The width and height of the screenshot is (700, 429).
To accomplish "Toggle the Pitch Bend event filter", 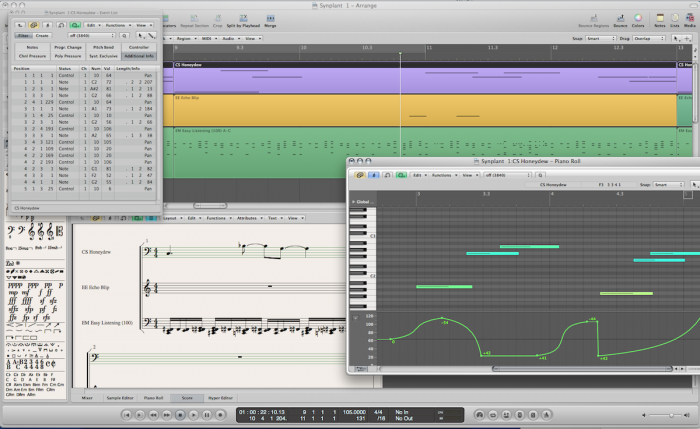I will tap(105, 46).
